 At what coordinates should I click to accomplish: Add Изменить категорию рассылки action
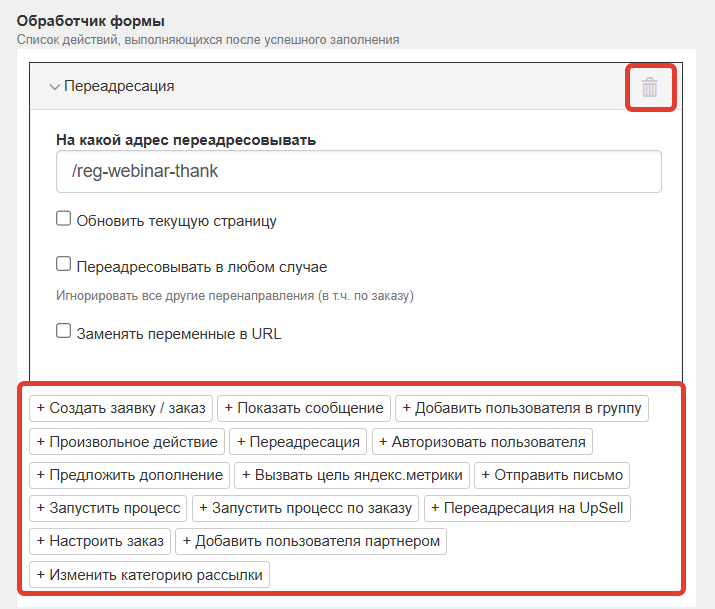point(149,575)
